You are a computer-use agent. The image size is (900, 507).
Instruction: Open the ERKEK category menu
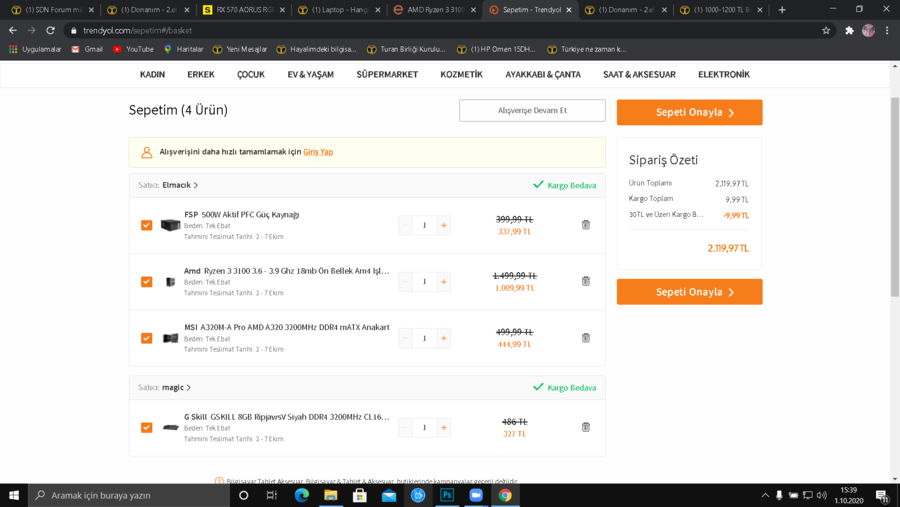coord(200,74)
